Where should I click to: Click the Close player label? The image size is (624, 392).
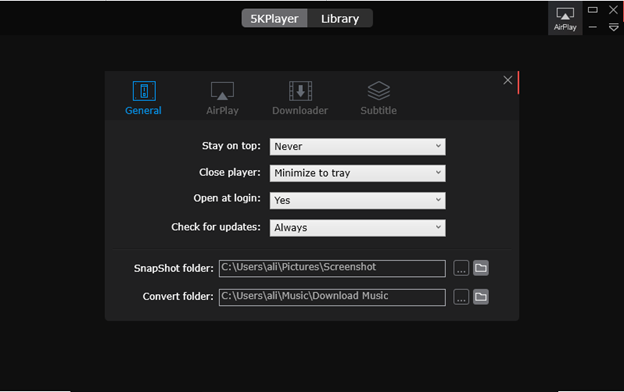[x=230, y=172]
